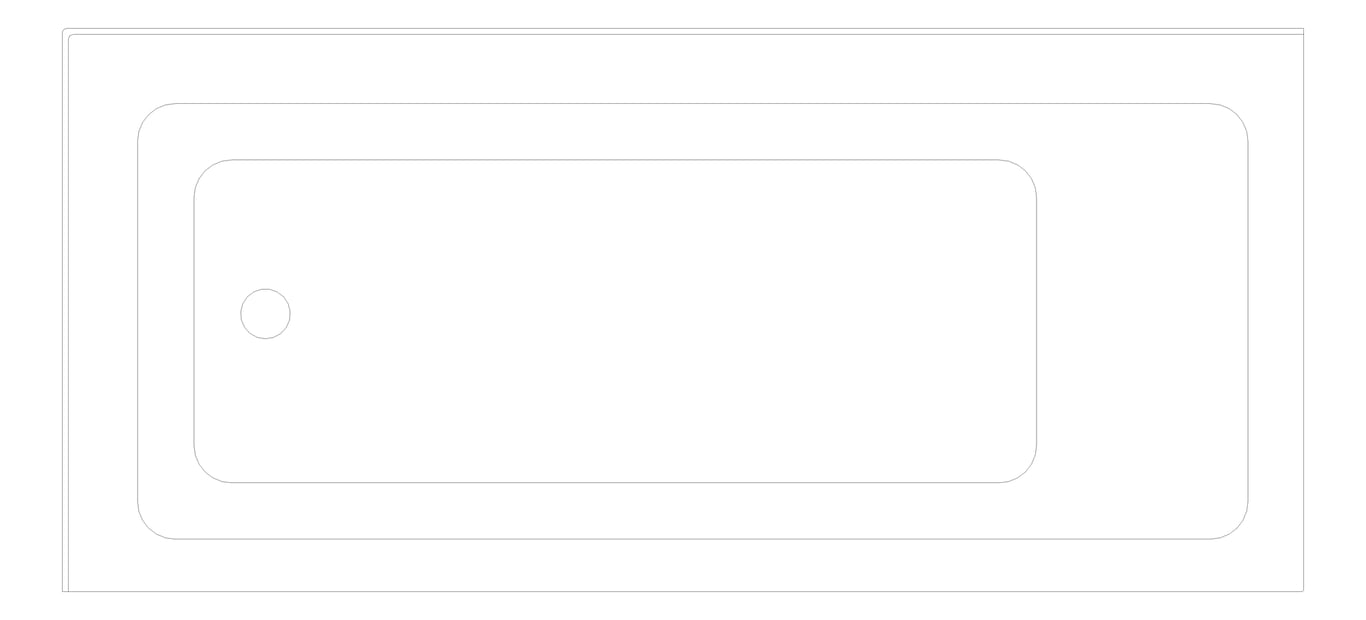This screenshot has width=1366, height=620.
Task: Click the bottom-right rounded corner of middle outline
Action: (x=1237, y=529)
